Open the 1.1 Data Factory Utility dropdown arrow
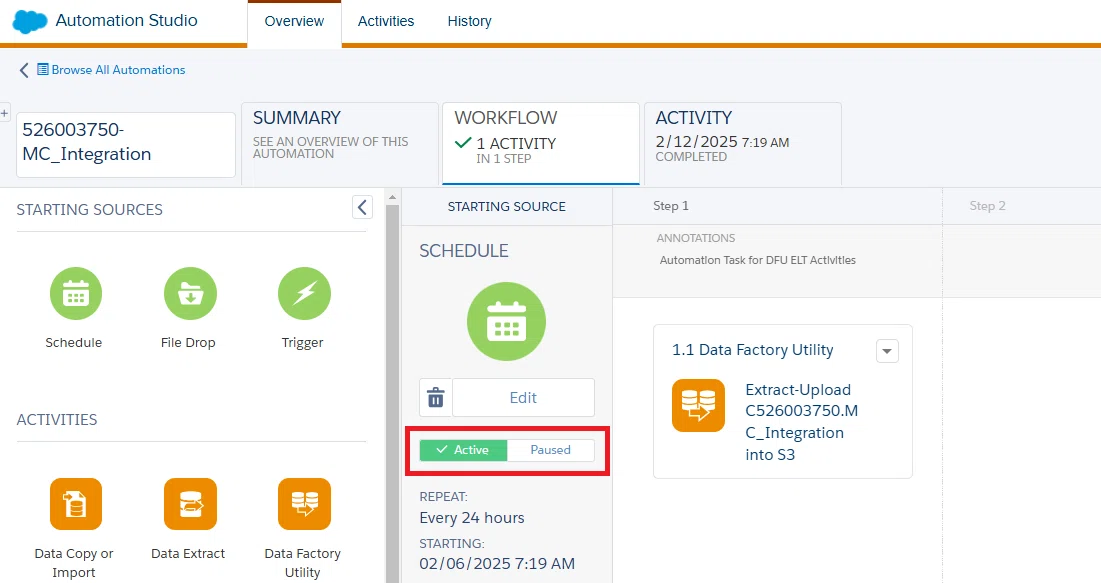Screen dimensions: 1101x583 coord(887,351)
